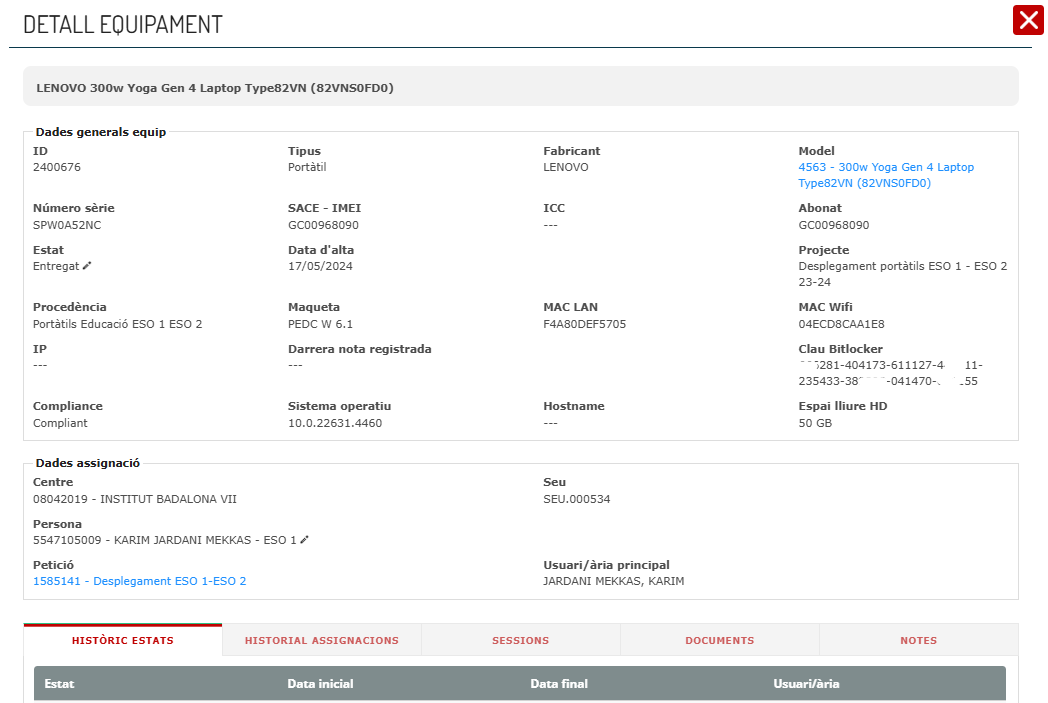Show the Notes tab
This screenshot has height=703, width=1048.
(918, 640)
